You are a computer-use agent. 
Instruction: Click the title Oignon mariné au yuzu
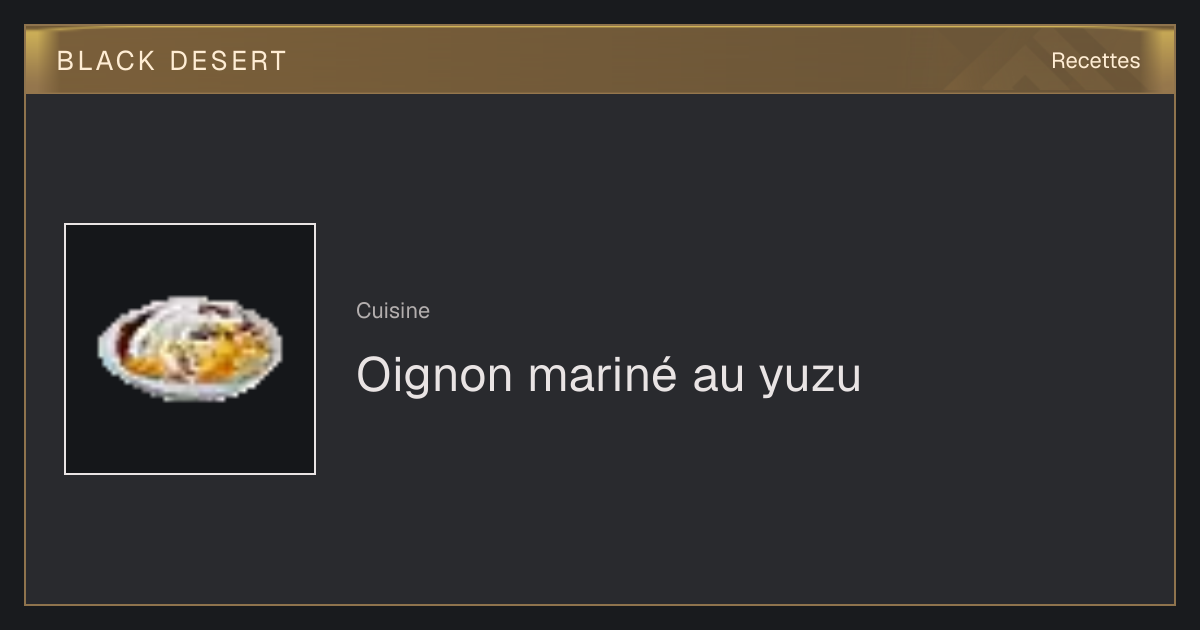608,376
